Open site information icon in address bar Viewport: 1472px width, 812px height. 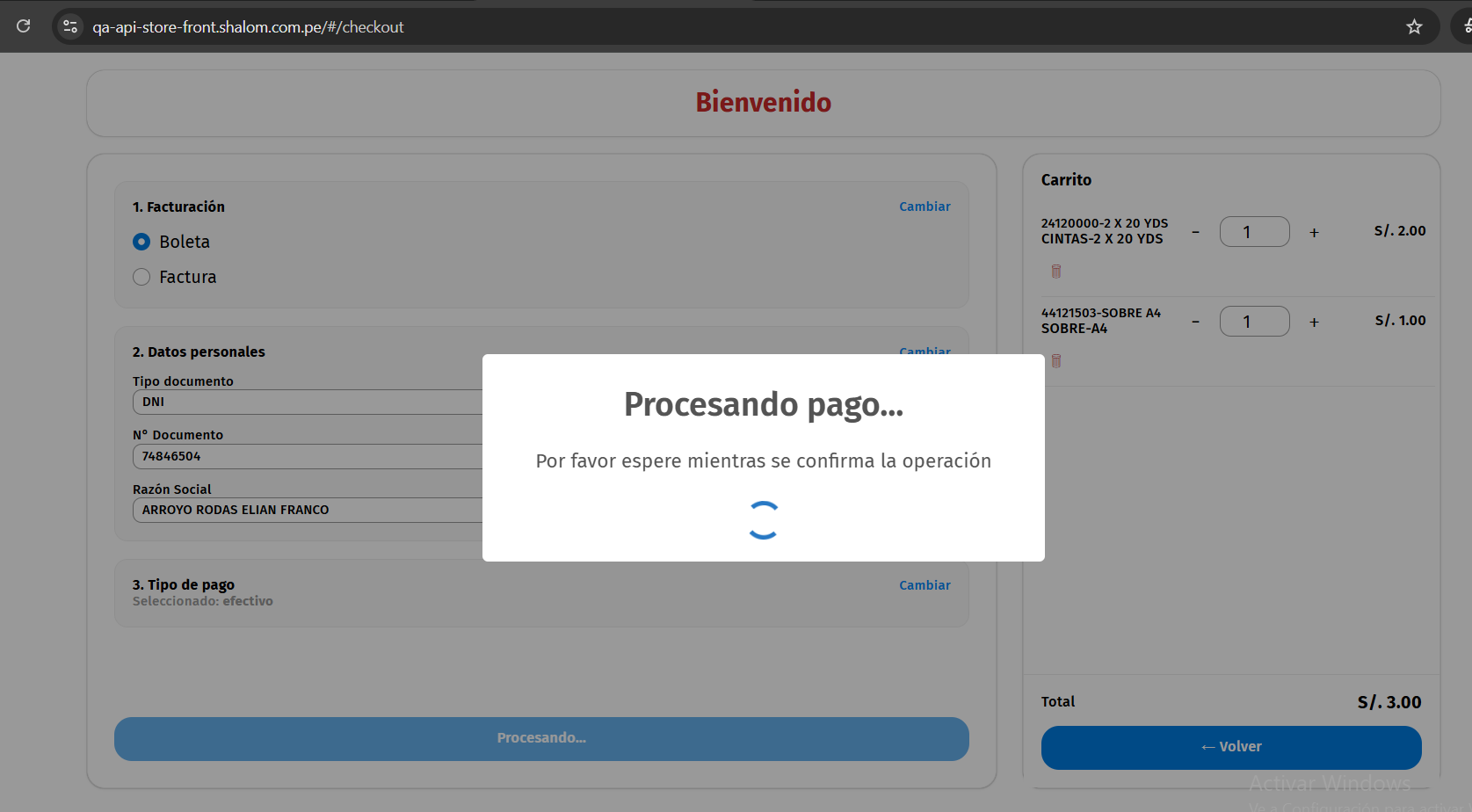(x=70, y=26)
